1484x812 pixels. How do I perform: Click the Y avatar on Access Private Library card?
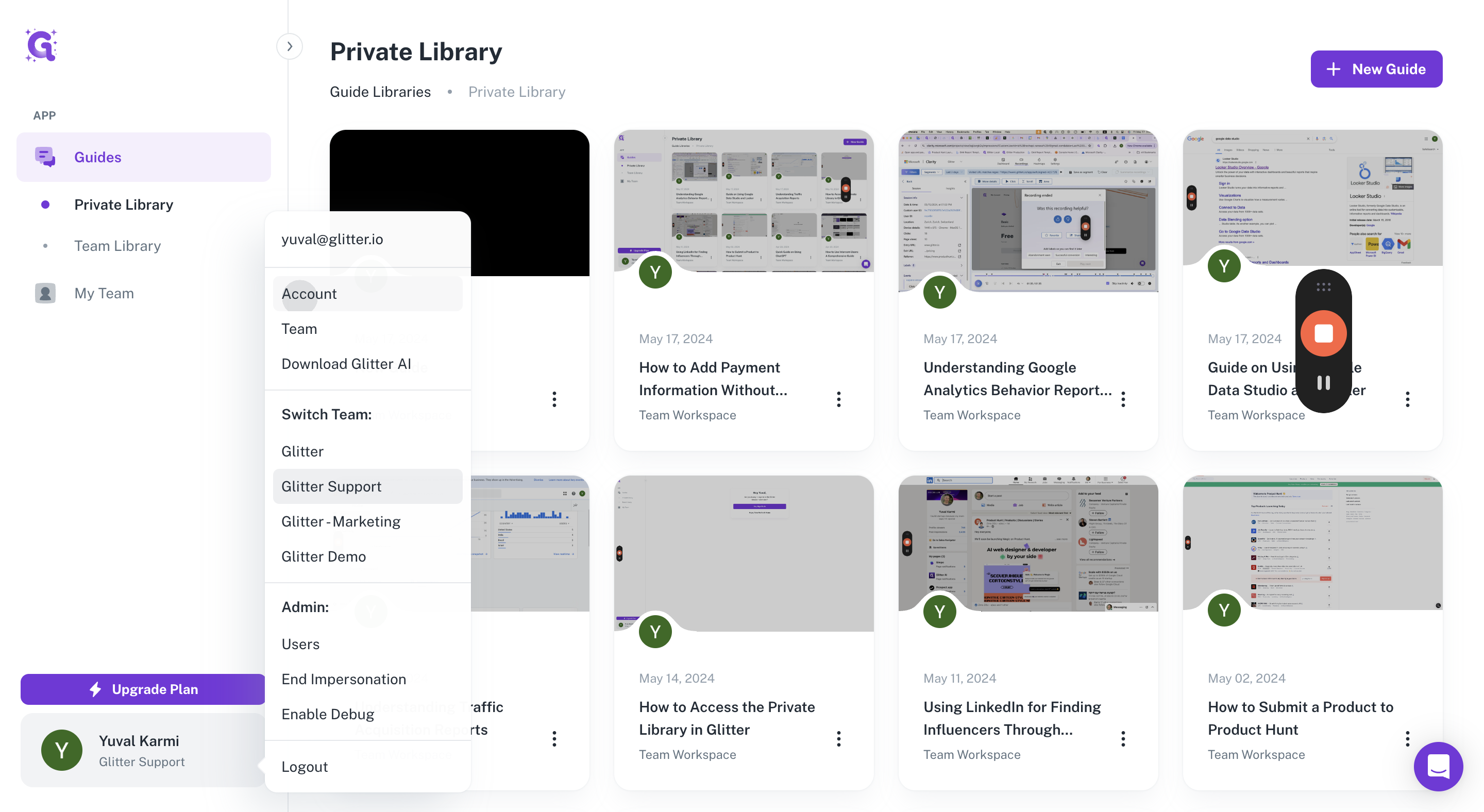655,632
